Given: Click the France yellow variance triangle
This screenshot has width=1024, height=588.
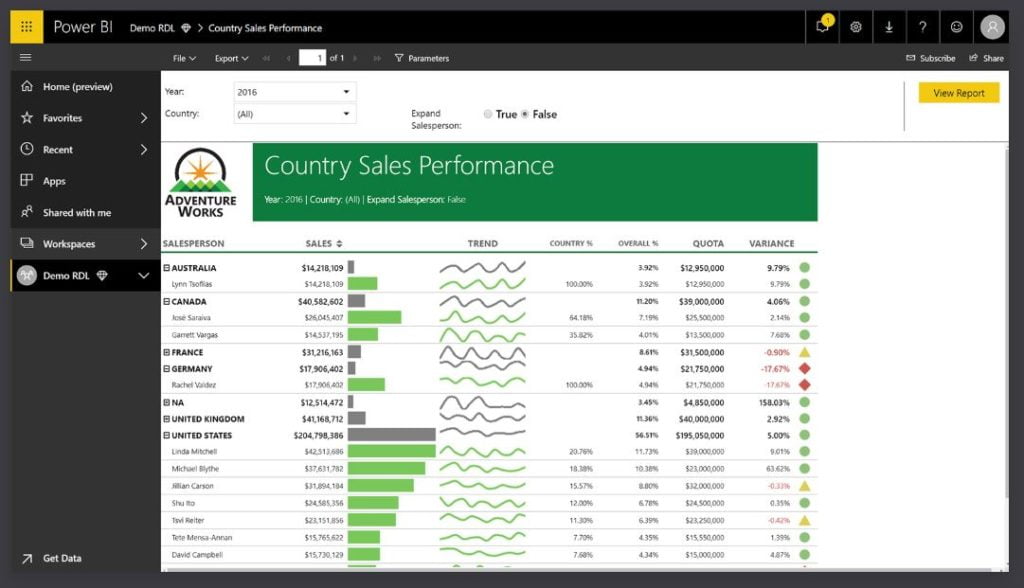Looking at the screenshot, I should [x=805, y=352].
